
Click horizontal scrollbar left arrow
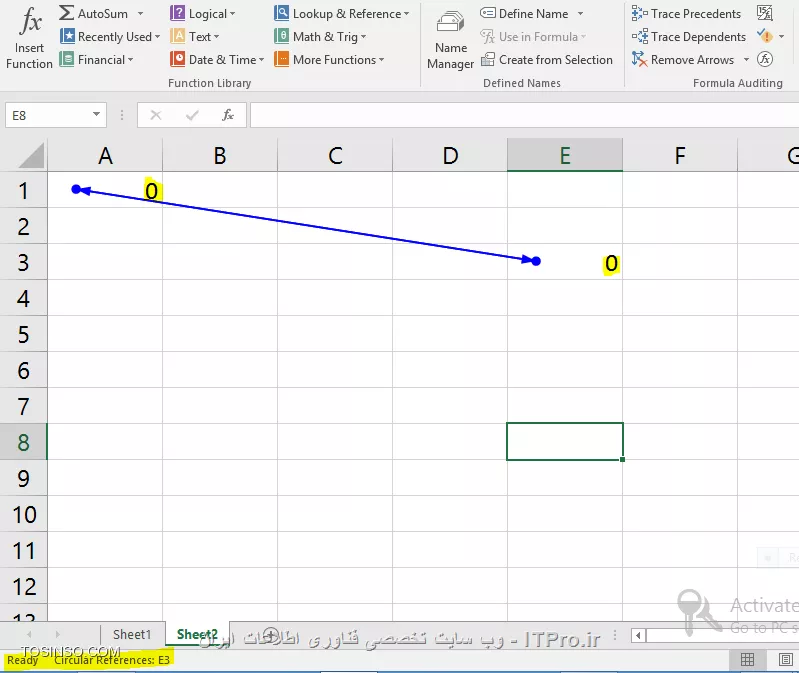(638, 635)
